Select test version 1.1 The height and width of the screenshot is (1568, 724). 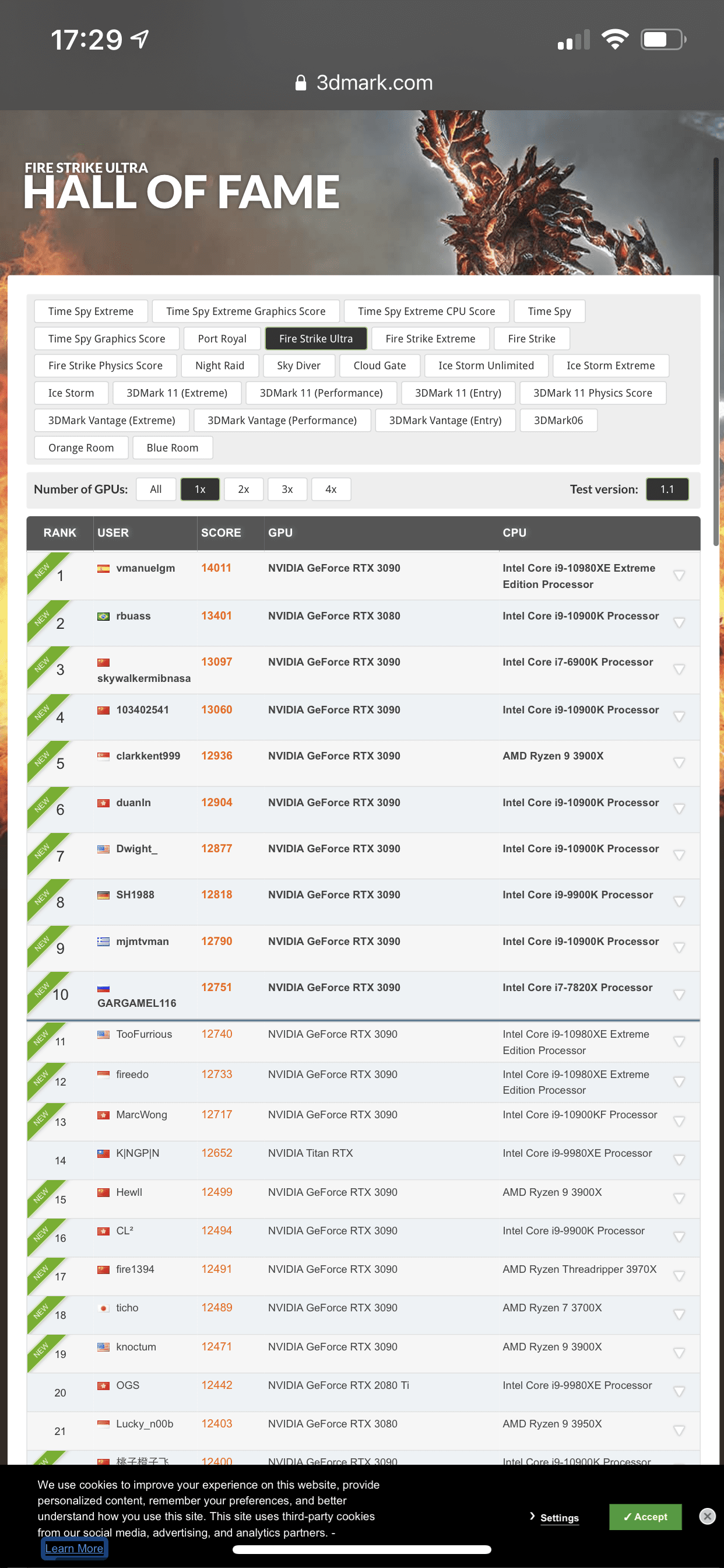click(667, 489)
